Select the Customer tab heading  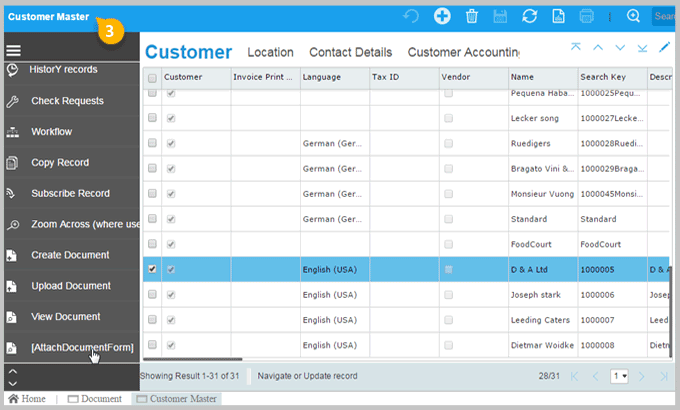(x=188, y=52)
